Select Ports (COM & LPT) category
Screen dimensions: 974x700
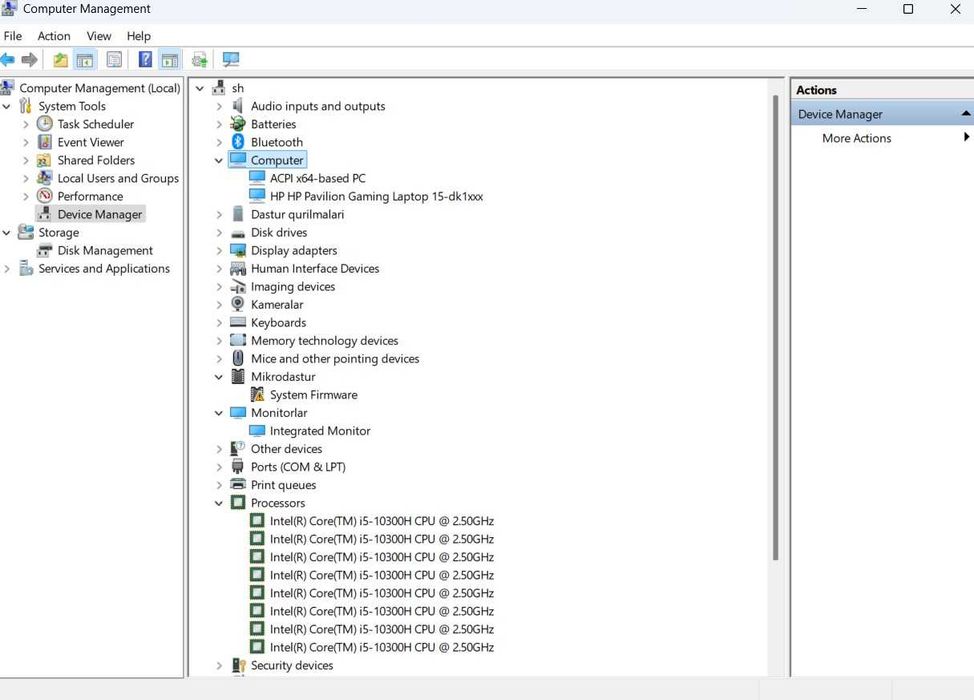click(x=298, y=466)
